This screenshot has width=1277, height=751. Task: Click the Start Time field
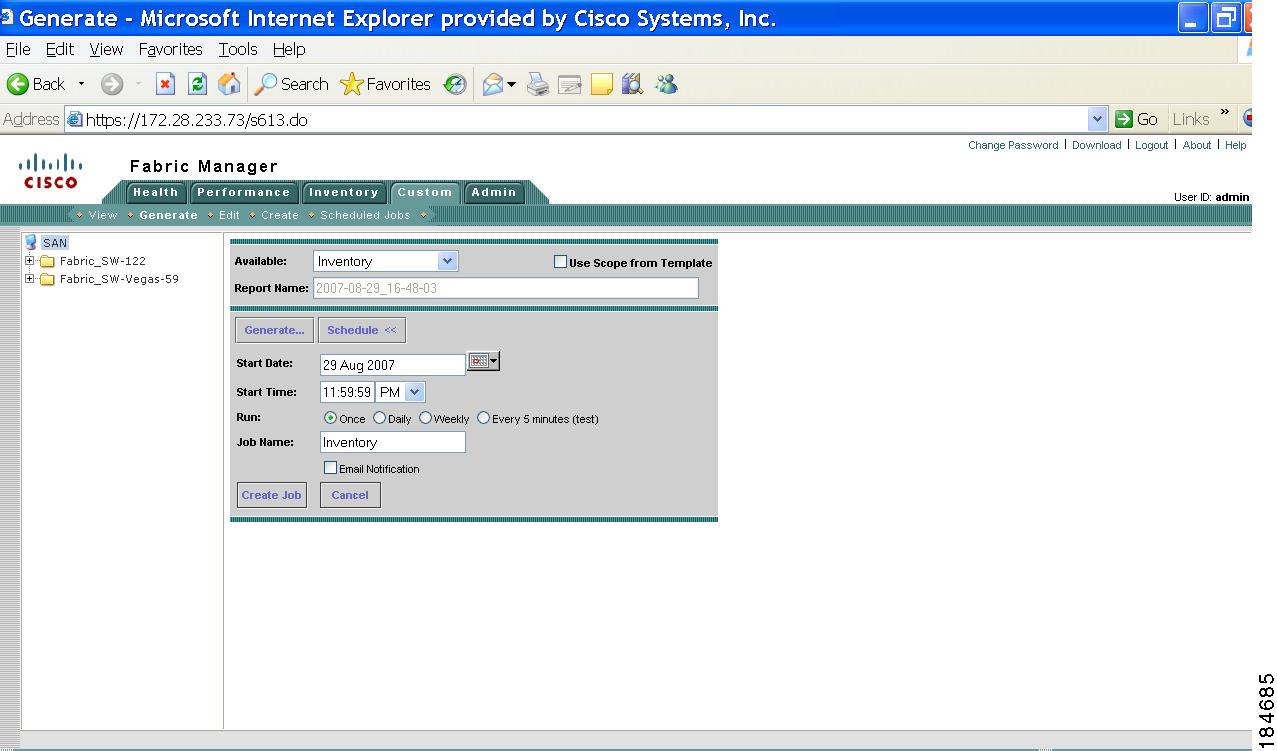[x=347, y=392]
